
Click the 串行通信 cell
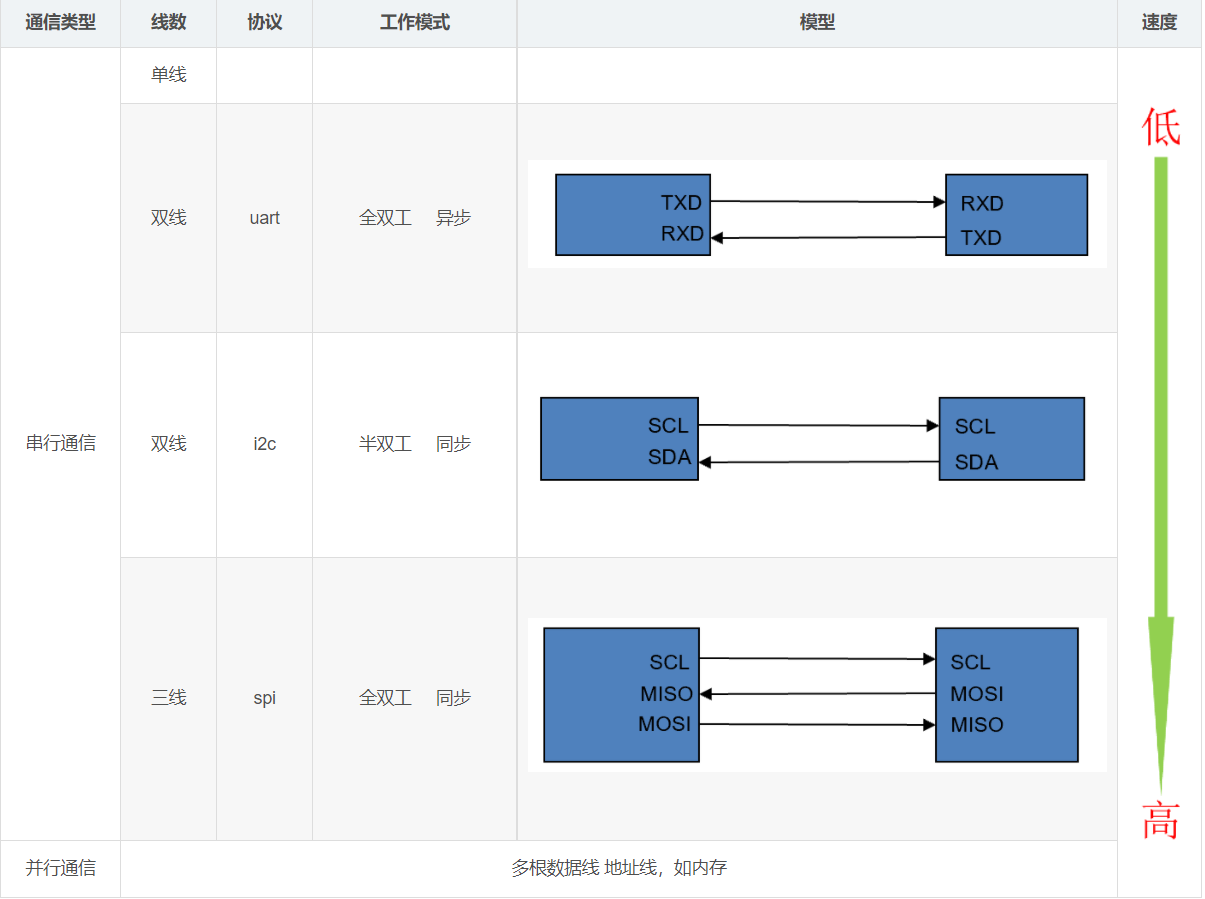click(60, 444)
